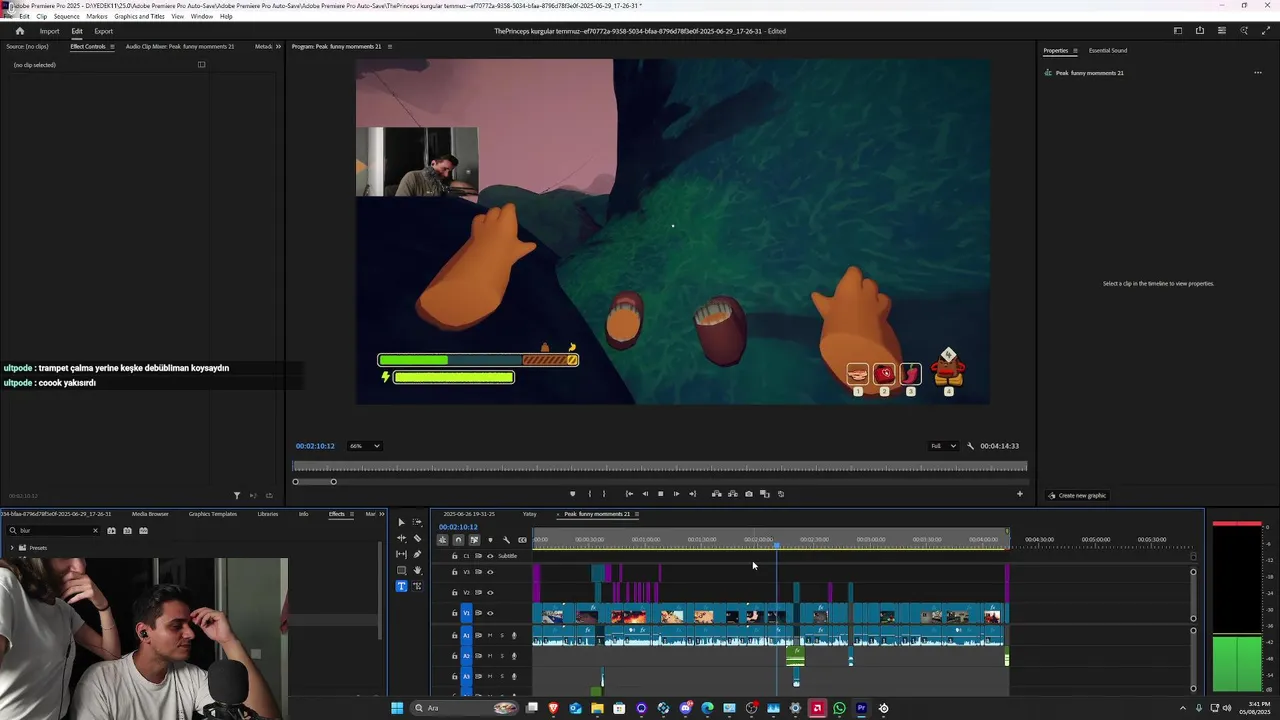
Task: Open Peak funny momments 21 sequence menu
Action: pyautogui.click(x=637, y=514)
